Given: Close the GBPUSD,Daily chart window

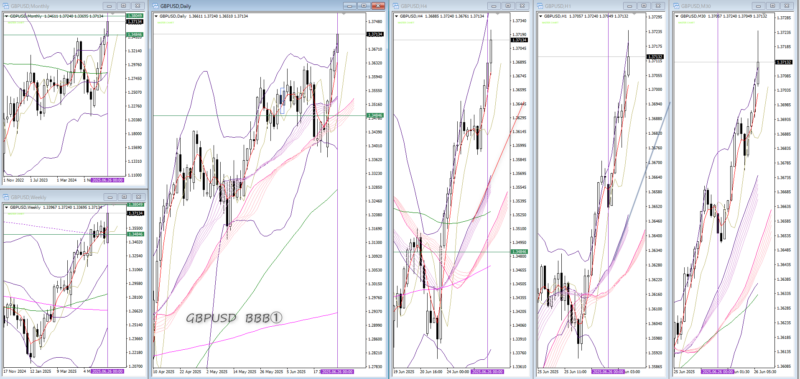Looking at the screenshot, I should 378,6.
